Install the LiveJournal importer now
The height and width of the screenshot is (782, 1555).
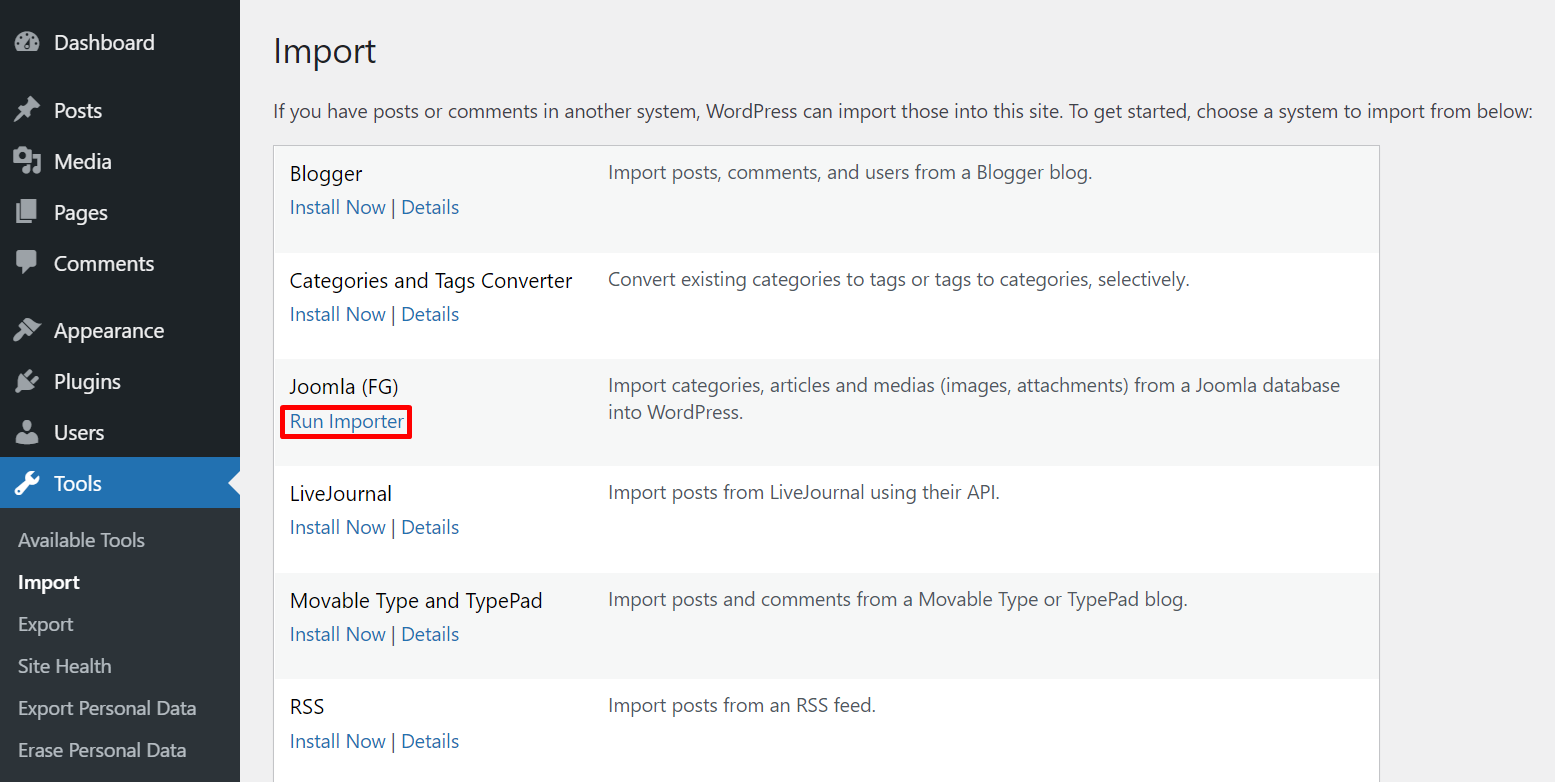point(337,527)
